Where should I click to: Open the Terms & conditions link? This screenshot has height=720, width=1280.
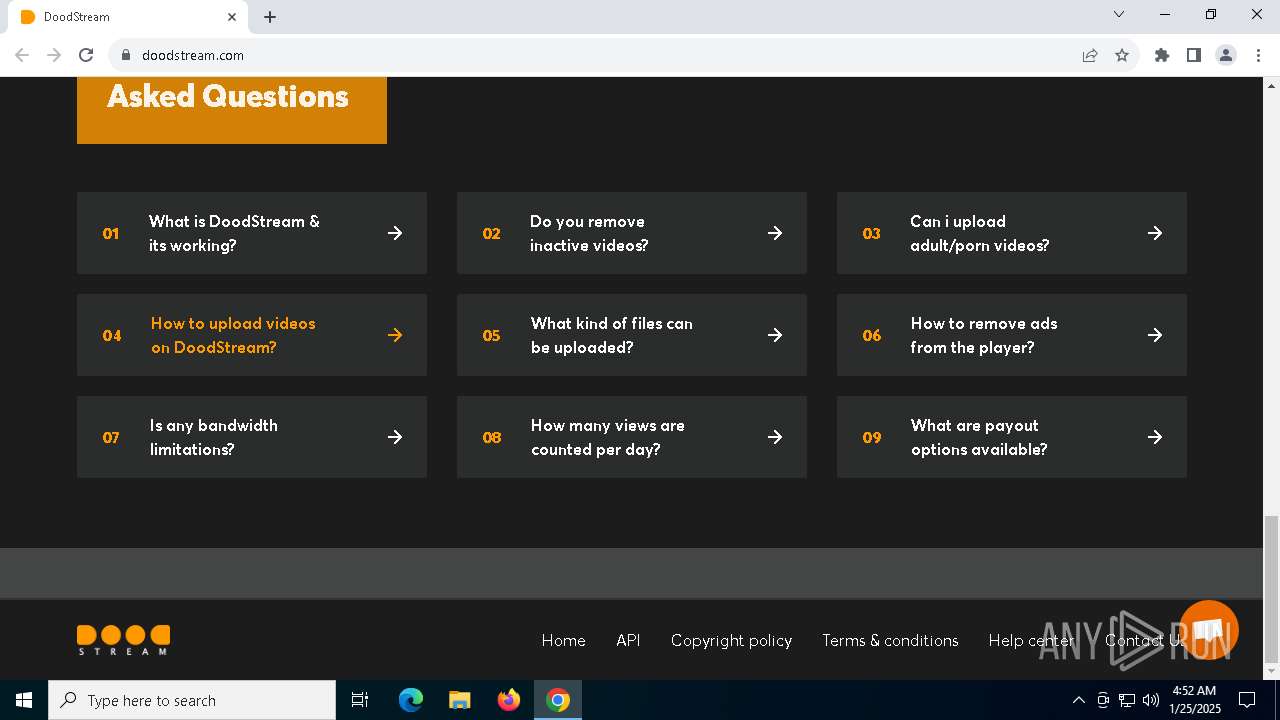click(x=890, y=640)
